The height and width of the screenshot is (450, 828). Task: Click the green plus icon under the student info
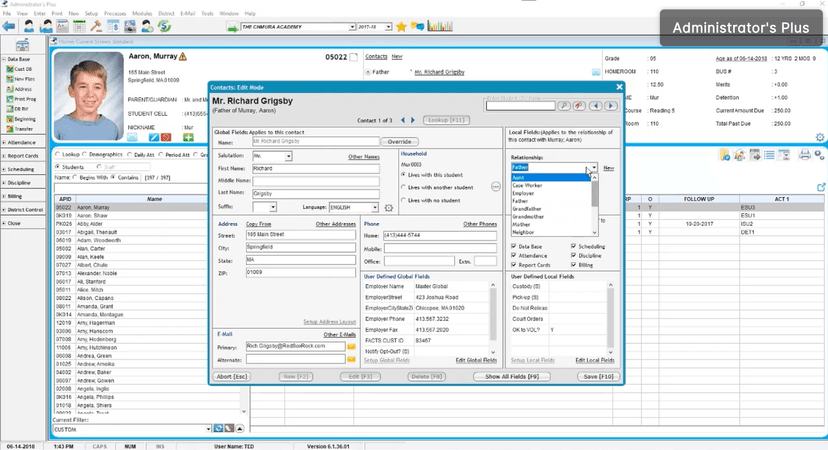188,138
